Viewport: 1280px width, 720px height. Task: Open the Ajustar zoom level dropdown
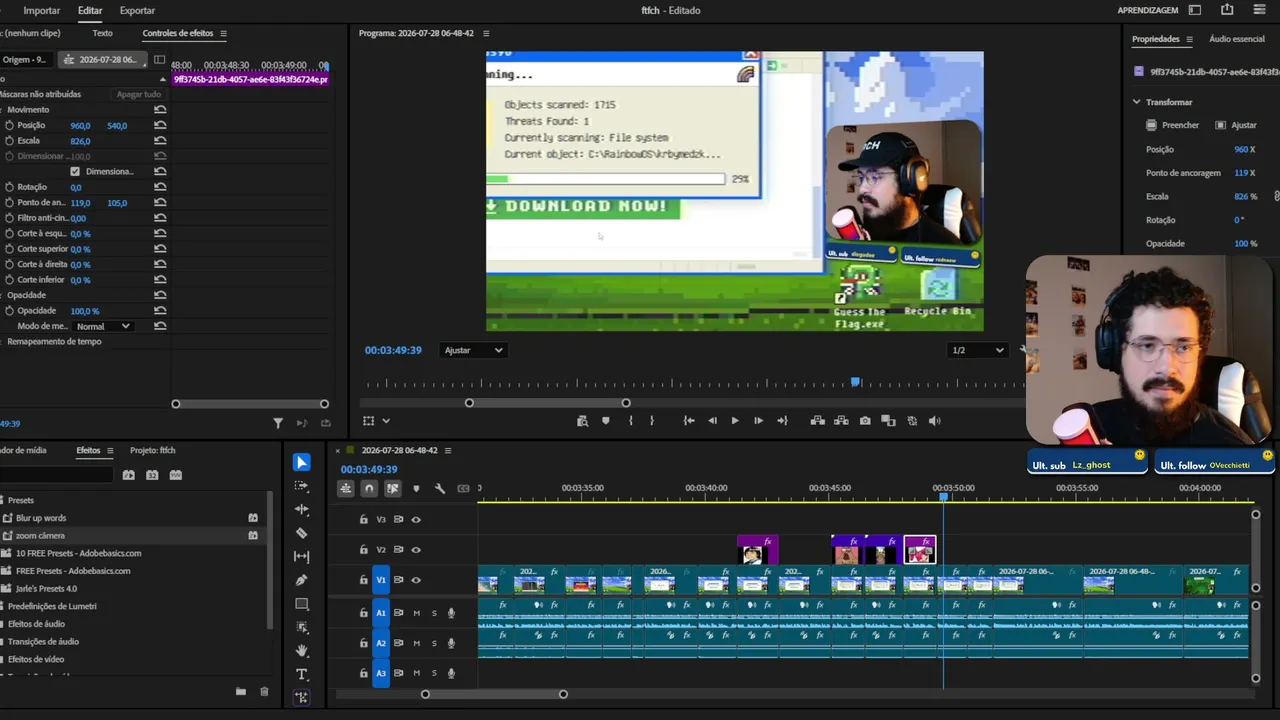click(x=474, y=350)
